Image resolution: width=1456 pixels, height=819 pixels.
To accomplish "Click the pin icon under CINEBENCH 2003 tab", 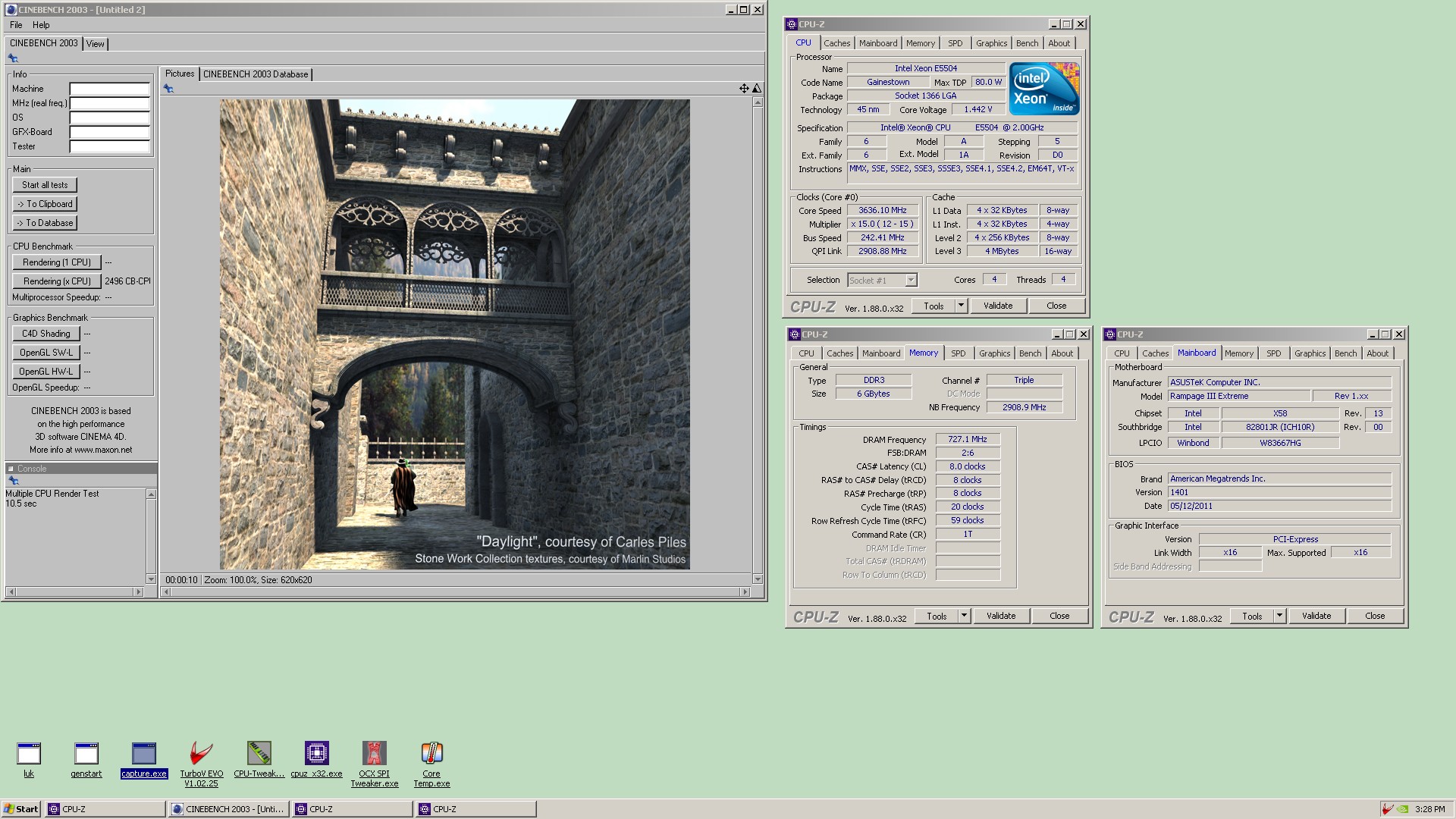I will [13, 58].
